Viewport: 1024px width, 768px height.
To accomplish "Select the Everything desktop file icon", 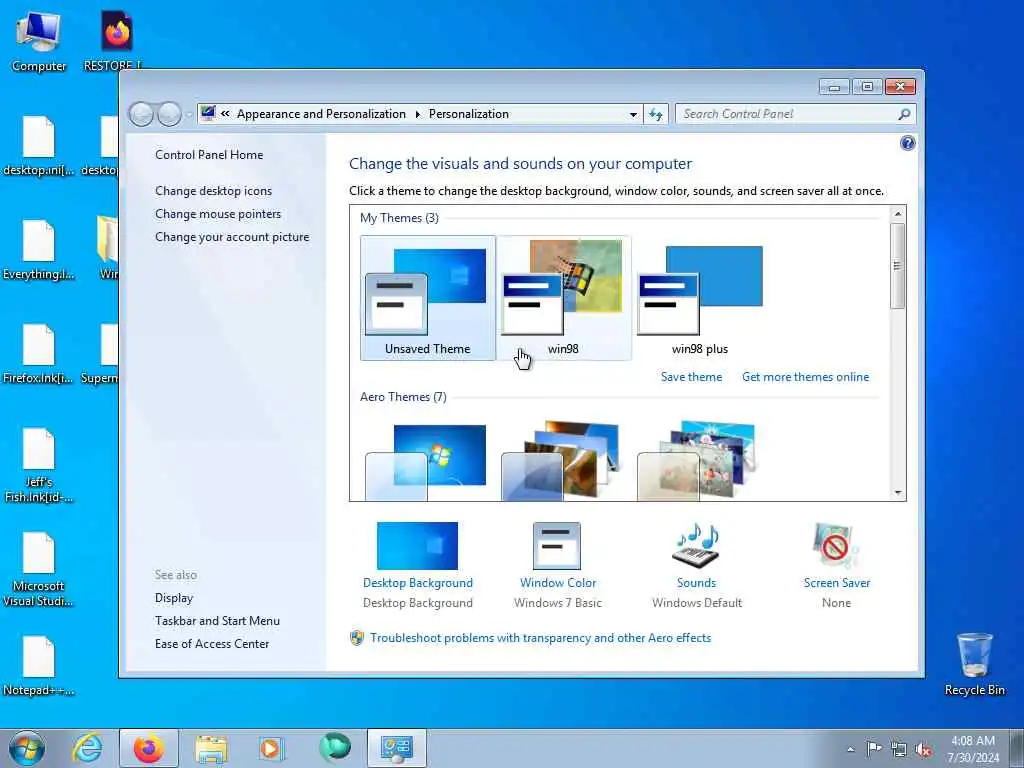I will click(39, 250).
